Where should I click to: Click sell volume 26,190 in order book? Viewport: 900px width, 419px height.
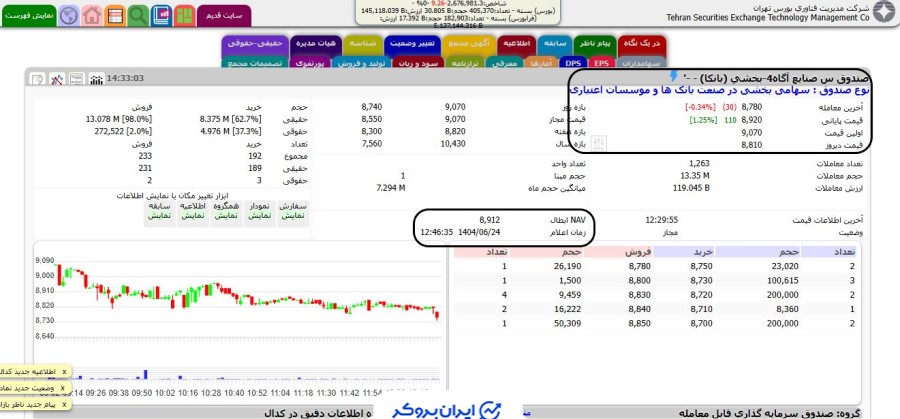pos(568,266)
